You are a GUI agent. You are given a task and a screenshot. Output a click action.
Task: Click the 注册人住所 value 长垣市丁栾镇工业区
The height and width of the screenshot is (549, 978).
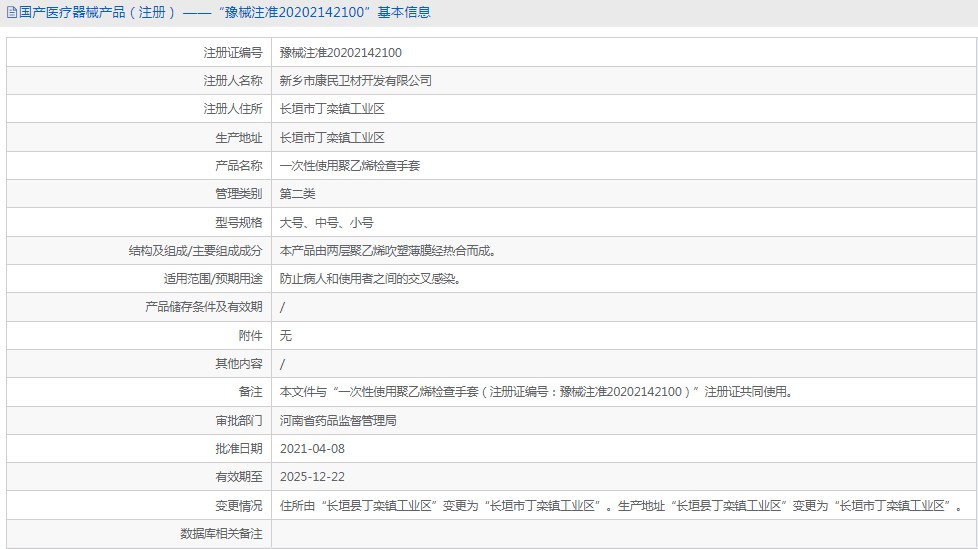click(332, 109)
